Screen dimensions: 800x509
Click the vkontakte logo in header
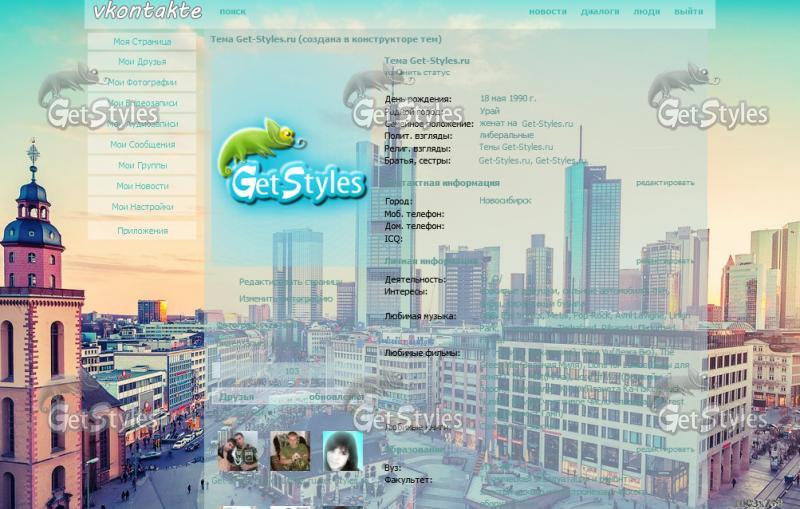(x=147, y=11)
